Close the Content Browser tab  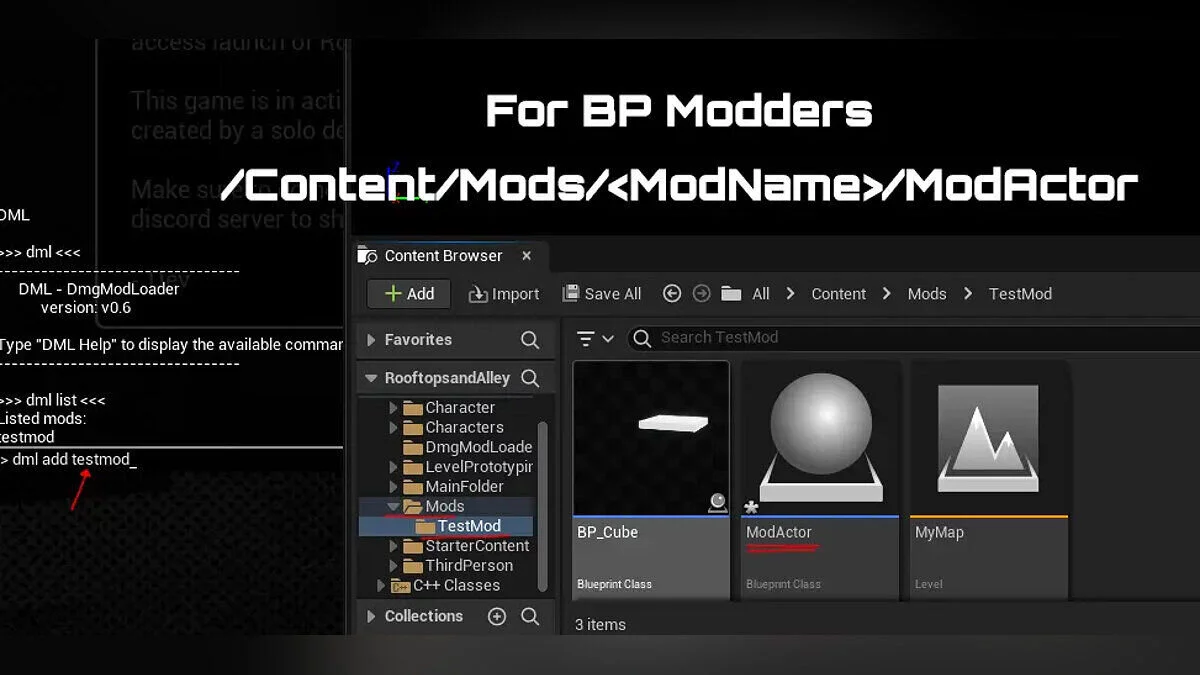point(527,256)
